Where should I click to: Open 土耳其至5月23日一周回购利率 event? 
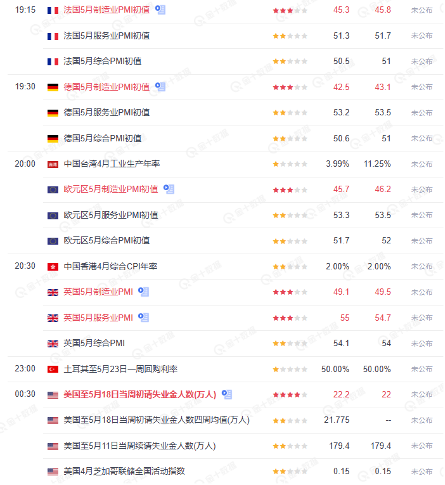tap(121, 369)
